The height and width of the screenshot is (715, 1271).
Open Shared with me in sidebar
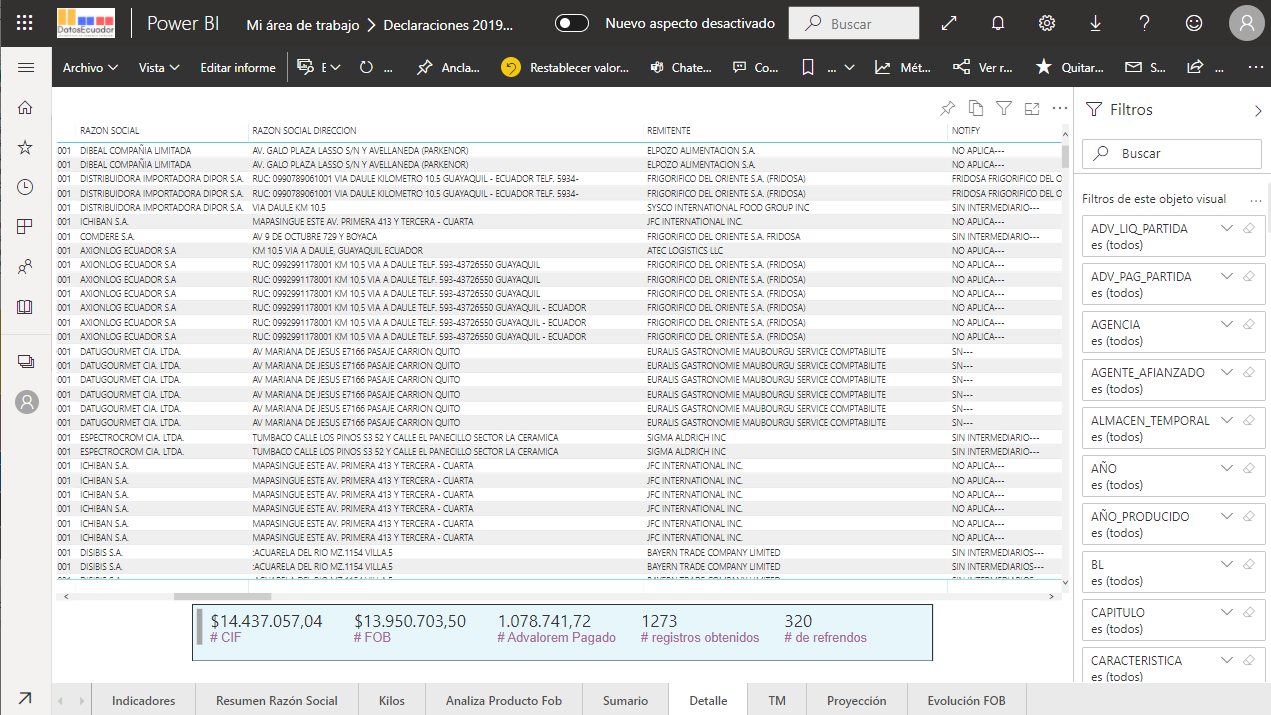click(x=26, y=267)
